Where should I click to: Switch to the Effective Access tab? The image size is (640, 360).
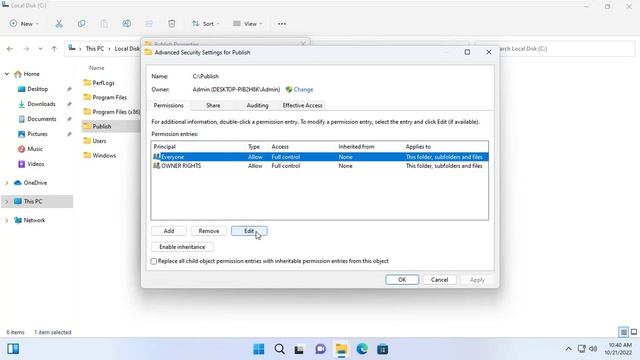(302, 105)
